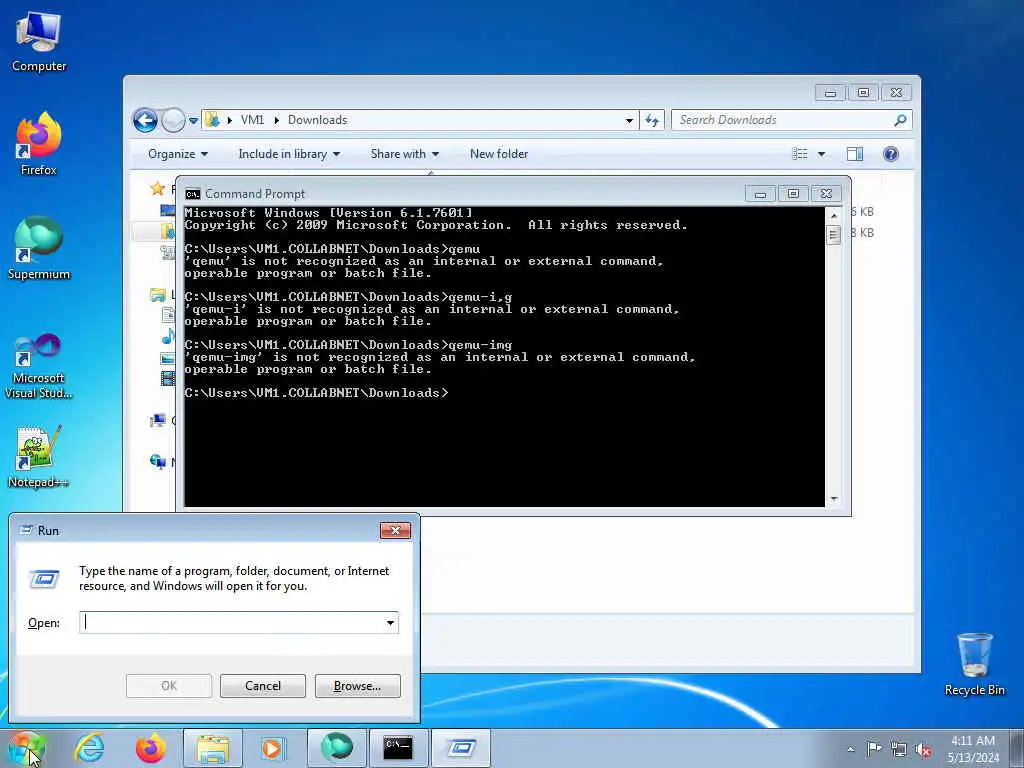
Task: Click VM1 in the address breadcrumb
Action: tap(252, 120)
